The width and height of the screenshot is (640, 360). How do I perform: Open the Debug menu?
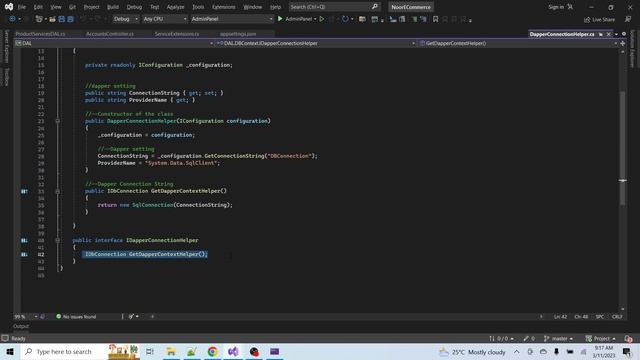pyautogui.click(x=134, y=7)
